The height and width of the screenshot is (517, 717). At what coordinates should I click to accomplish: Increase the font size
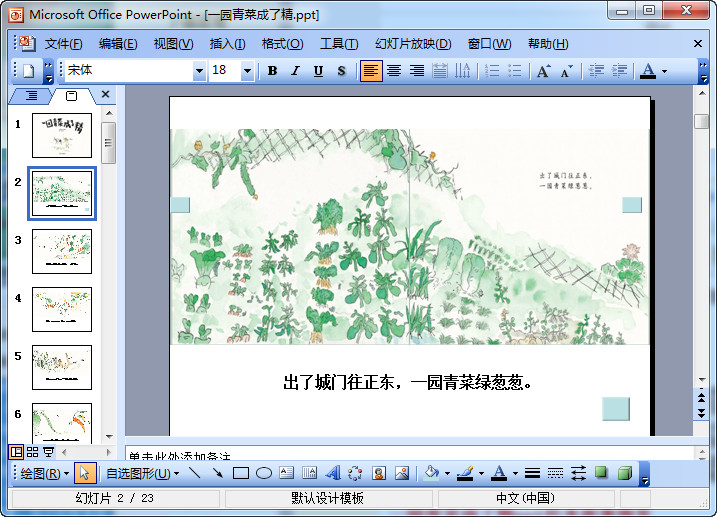coord(544,71)
